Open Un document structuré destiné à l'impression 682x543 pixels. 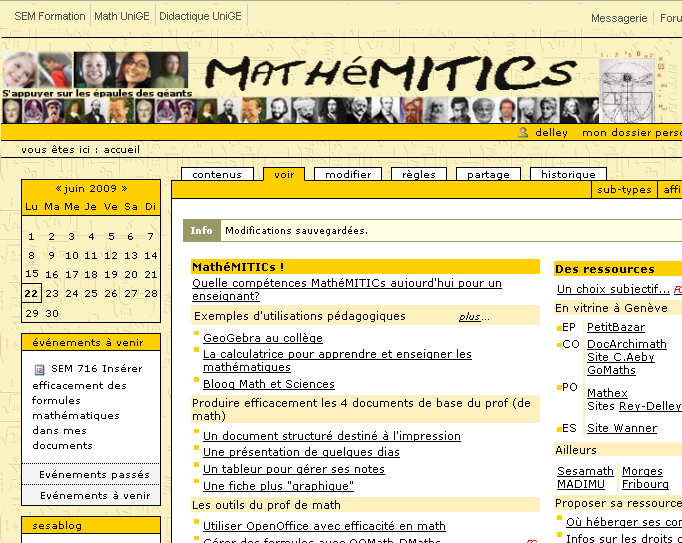pos(331,436)
